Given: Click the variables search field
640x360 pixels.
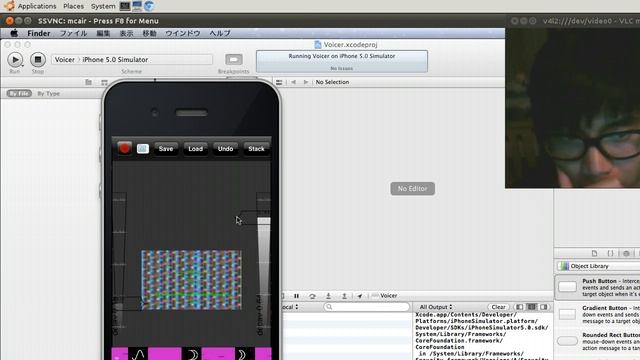Looking at the screenshot, I should pyautogui.click(x=367, y=307).
